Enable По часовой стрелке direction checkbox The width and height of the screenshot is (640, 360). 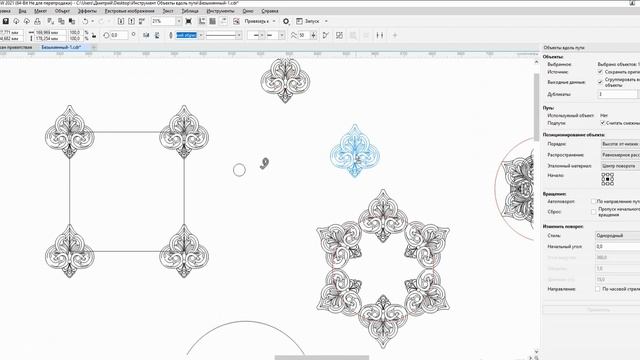point(598,289)
